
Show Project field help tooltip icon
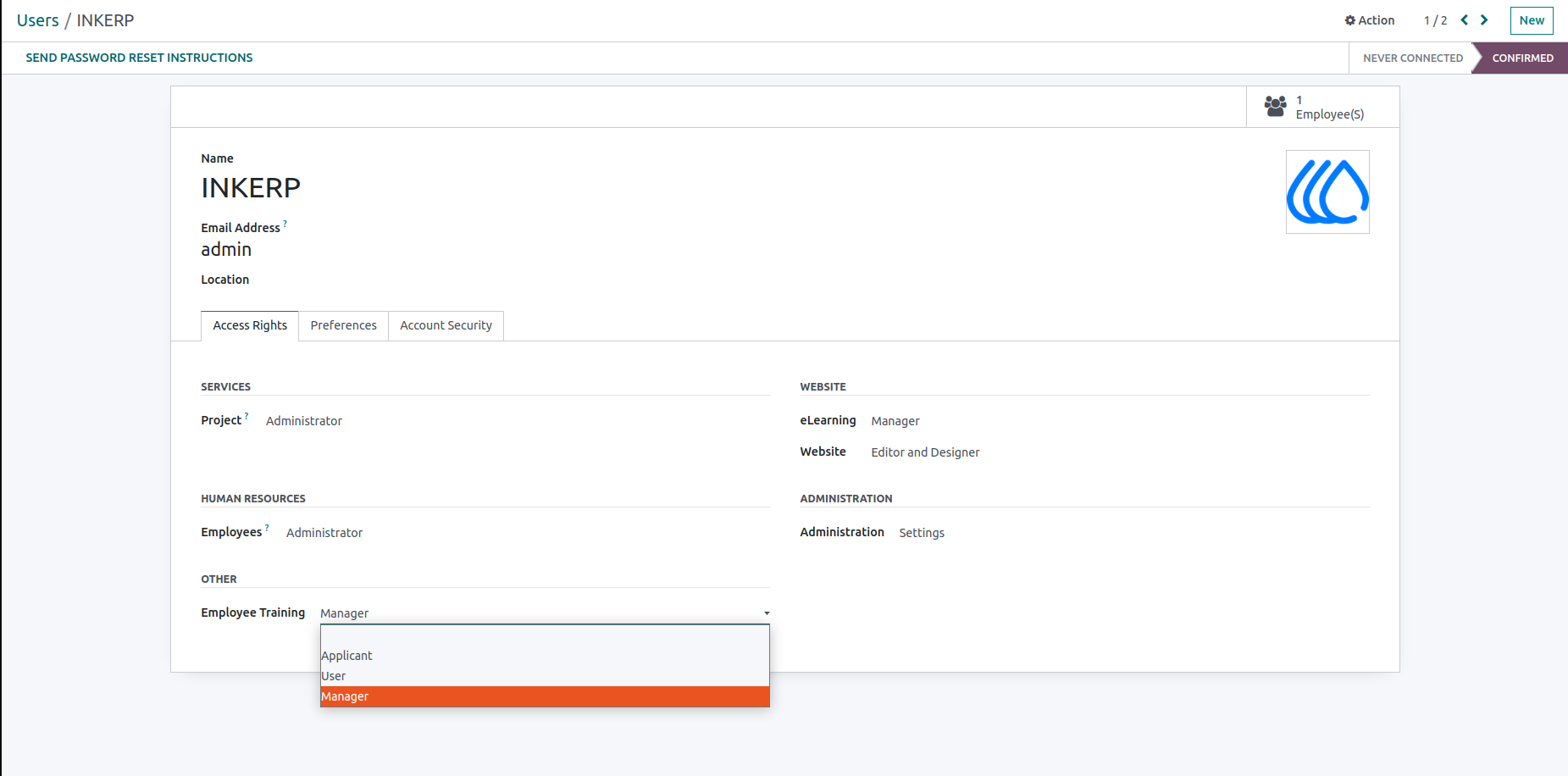click(x=247, y=416)
